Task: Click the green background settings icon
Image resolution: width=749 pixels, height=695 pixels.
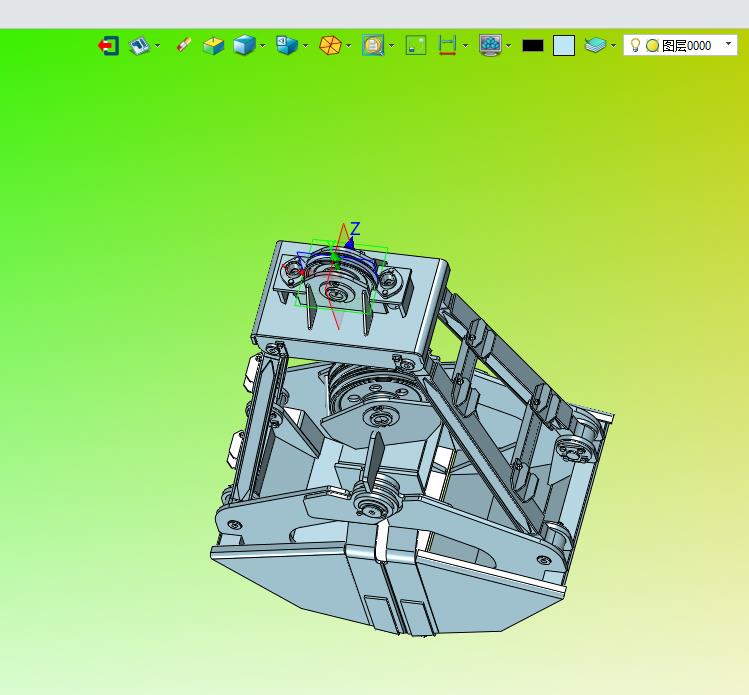Action: click(416, 45)
